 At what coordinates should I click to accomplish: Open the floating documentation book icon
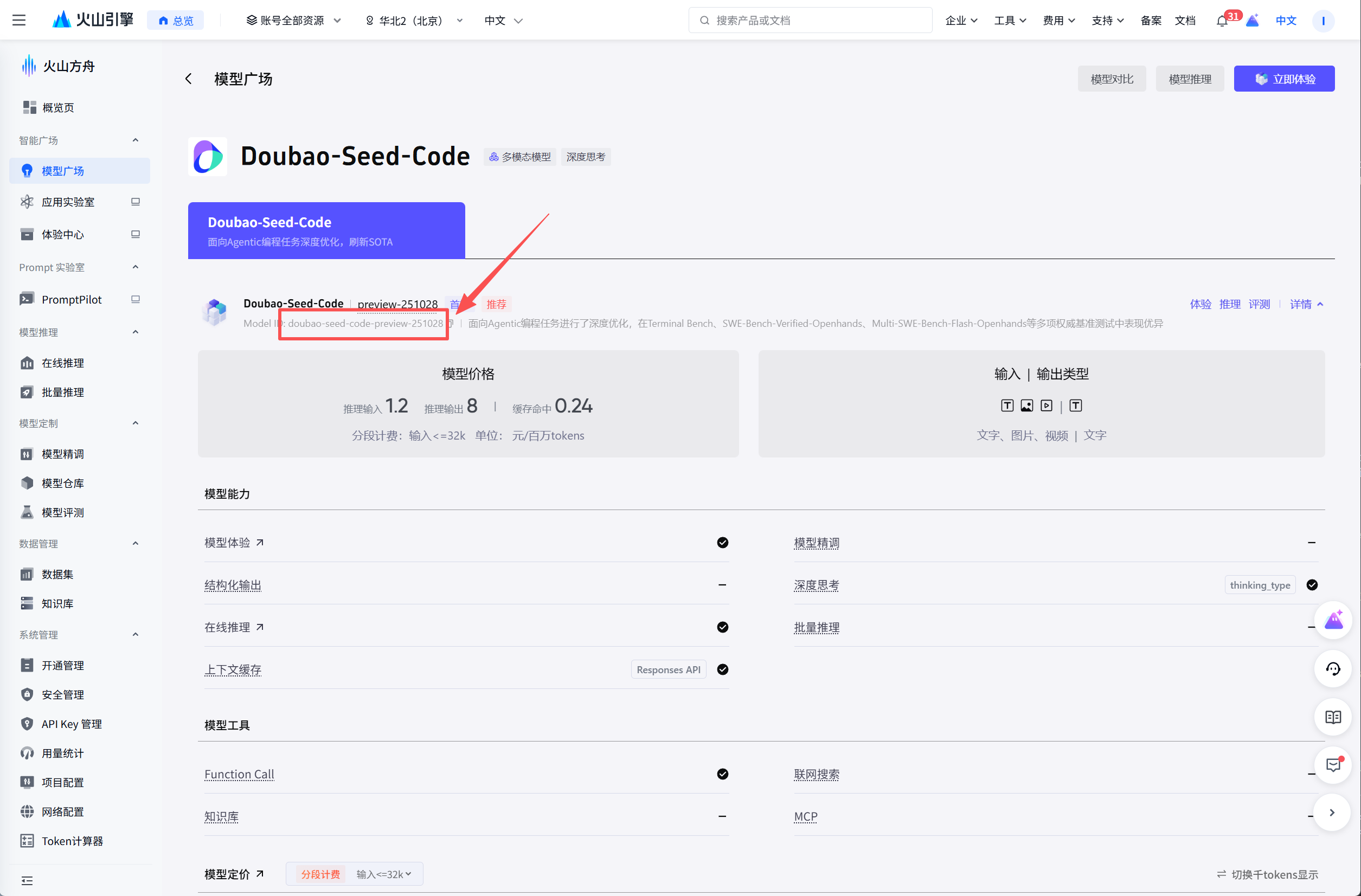(x=1332, y=717)
